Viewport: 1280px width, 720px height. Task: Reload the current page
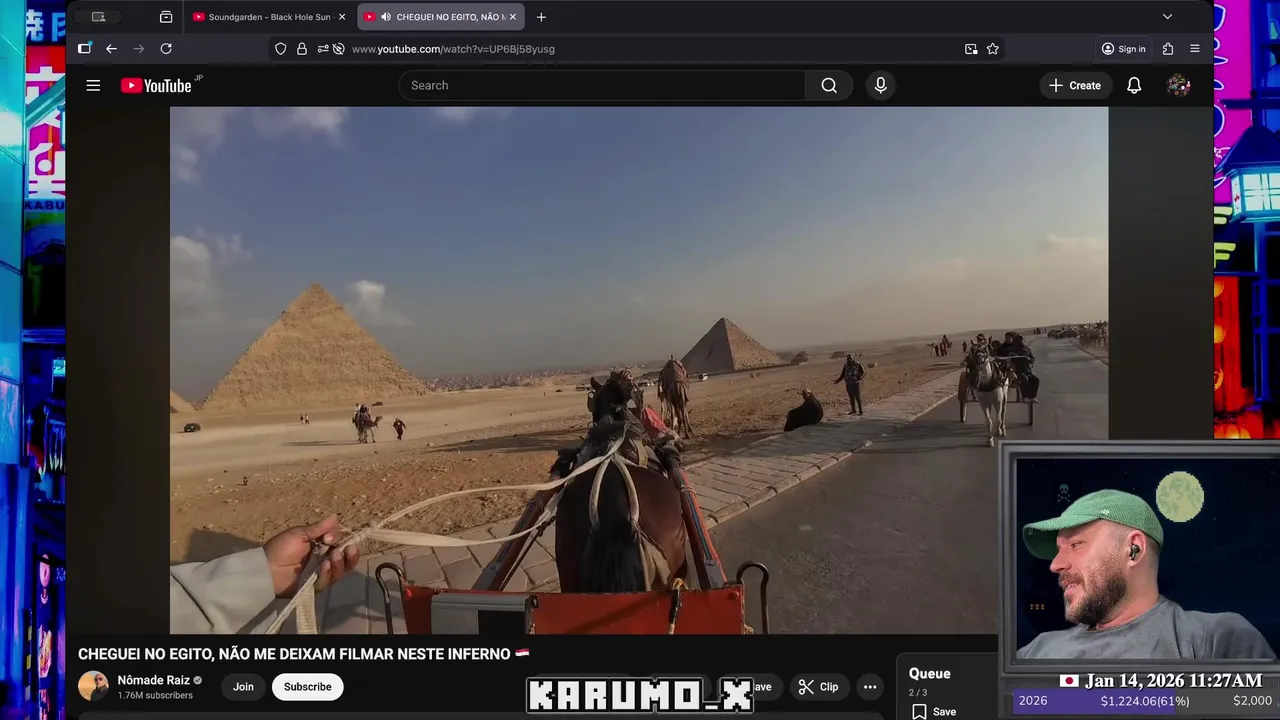point(166,48)
